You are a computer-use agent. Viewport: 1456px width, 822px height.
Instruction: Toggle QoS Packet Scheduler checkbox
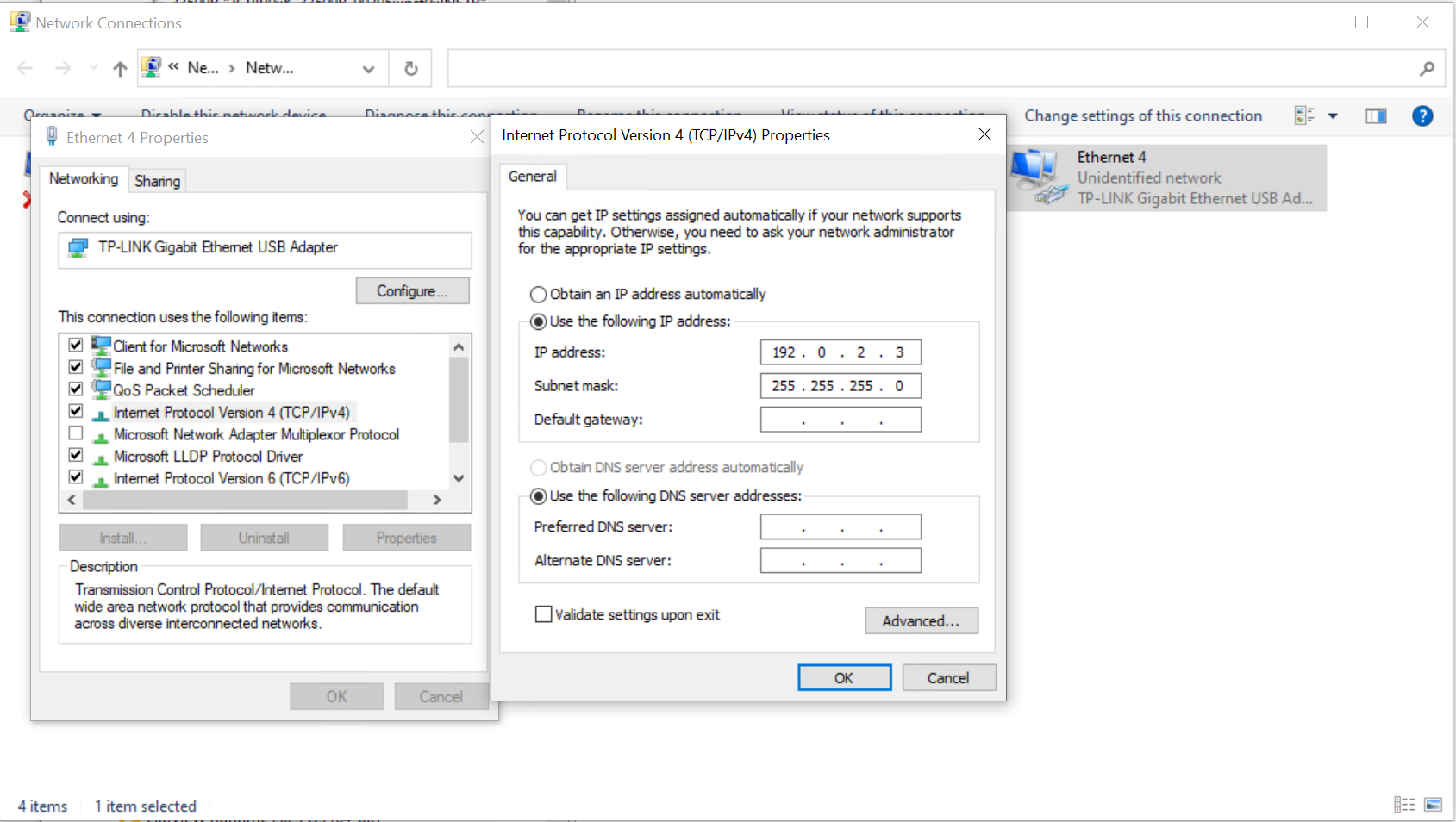(76, 389)
